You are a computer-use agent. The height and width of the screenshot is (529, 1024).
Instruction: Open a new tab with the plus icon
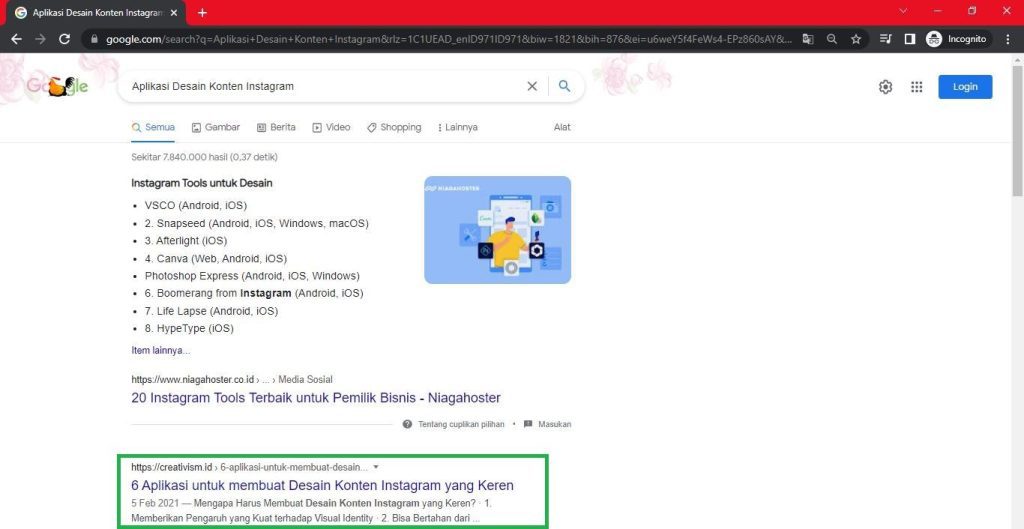pos(202,12)
